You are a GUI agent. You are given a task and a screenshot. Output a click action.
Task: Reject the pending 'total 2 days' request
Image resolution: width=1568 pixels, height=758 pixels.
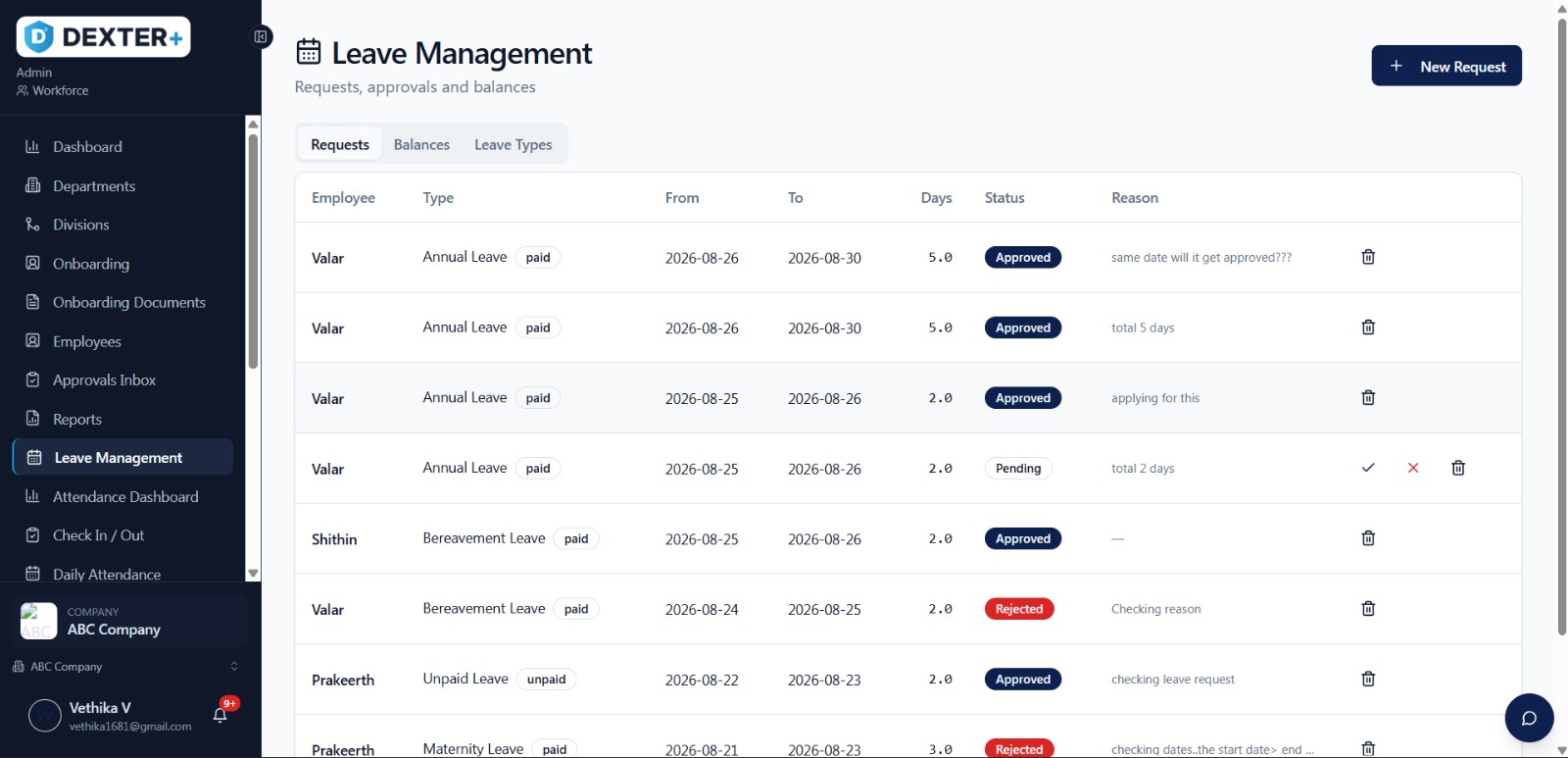pos(1413,468)
